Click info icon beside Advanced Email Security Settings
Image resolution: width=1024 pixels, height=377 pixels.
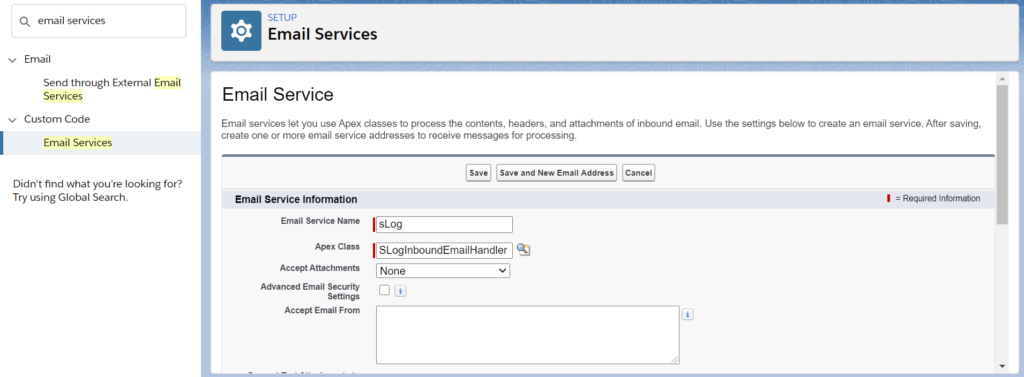pos(400,291)
